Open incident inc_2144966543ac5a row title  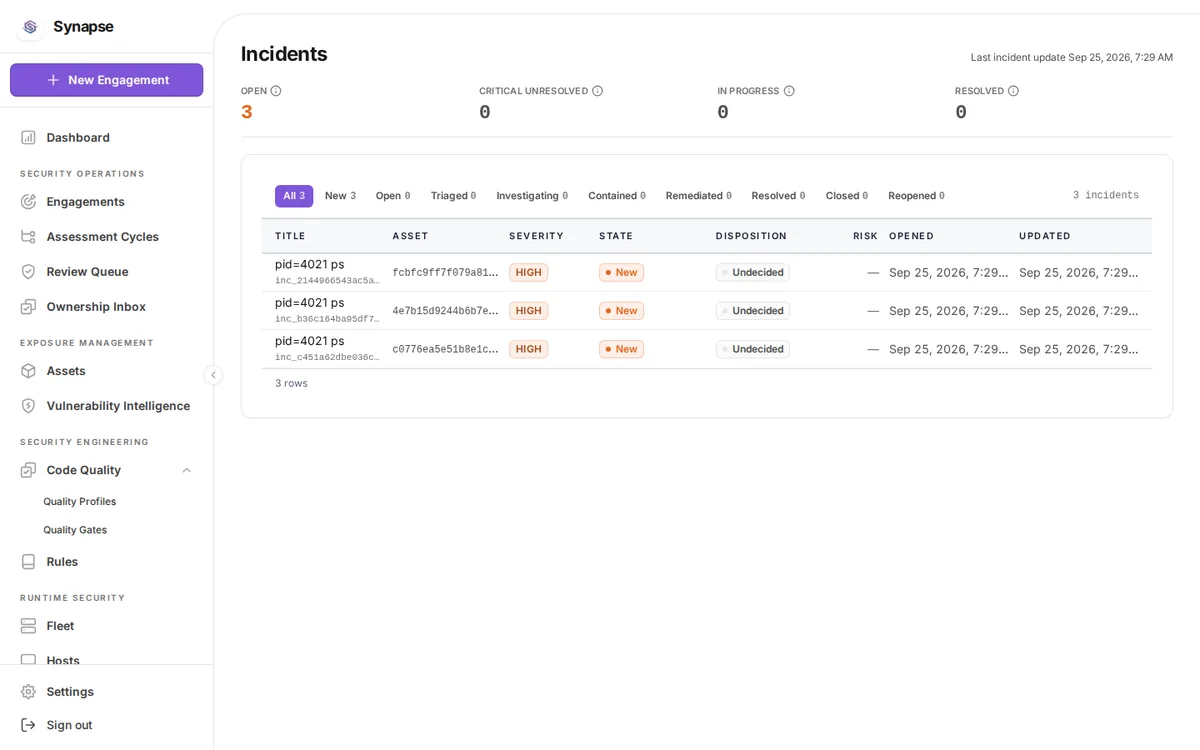[310, 264]
